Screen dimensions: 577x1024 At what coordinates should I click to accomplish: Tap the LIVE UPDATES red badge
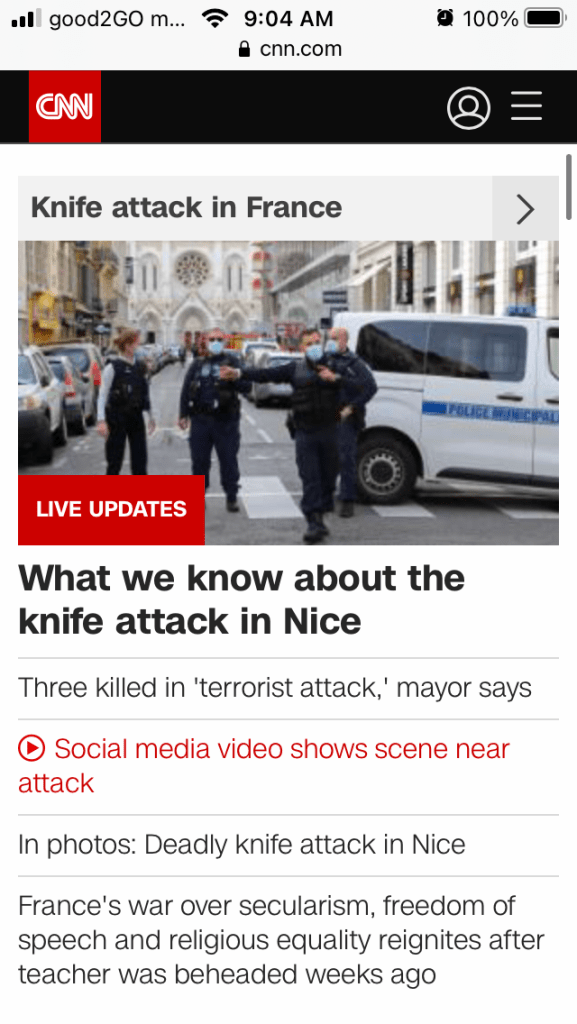112,509
